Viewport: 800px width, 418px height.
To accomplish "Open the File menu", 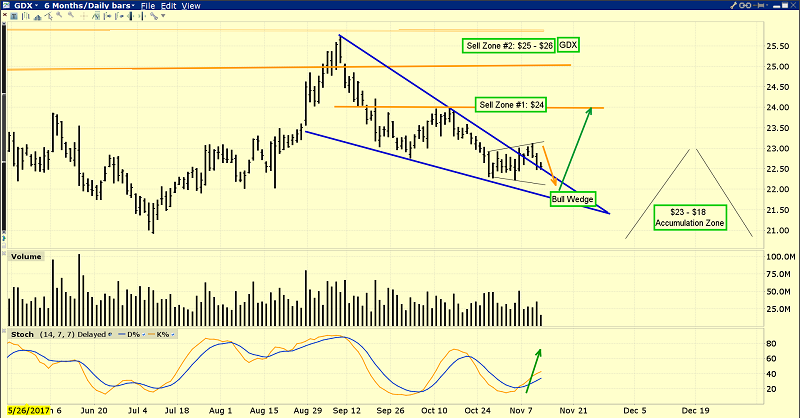I will [x=148, y=6].
